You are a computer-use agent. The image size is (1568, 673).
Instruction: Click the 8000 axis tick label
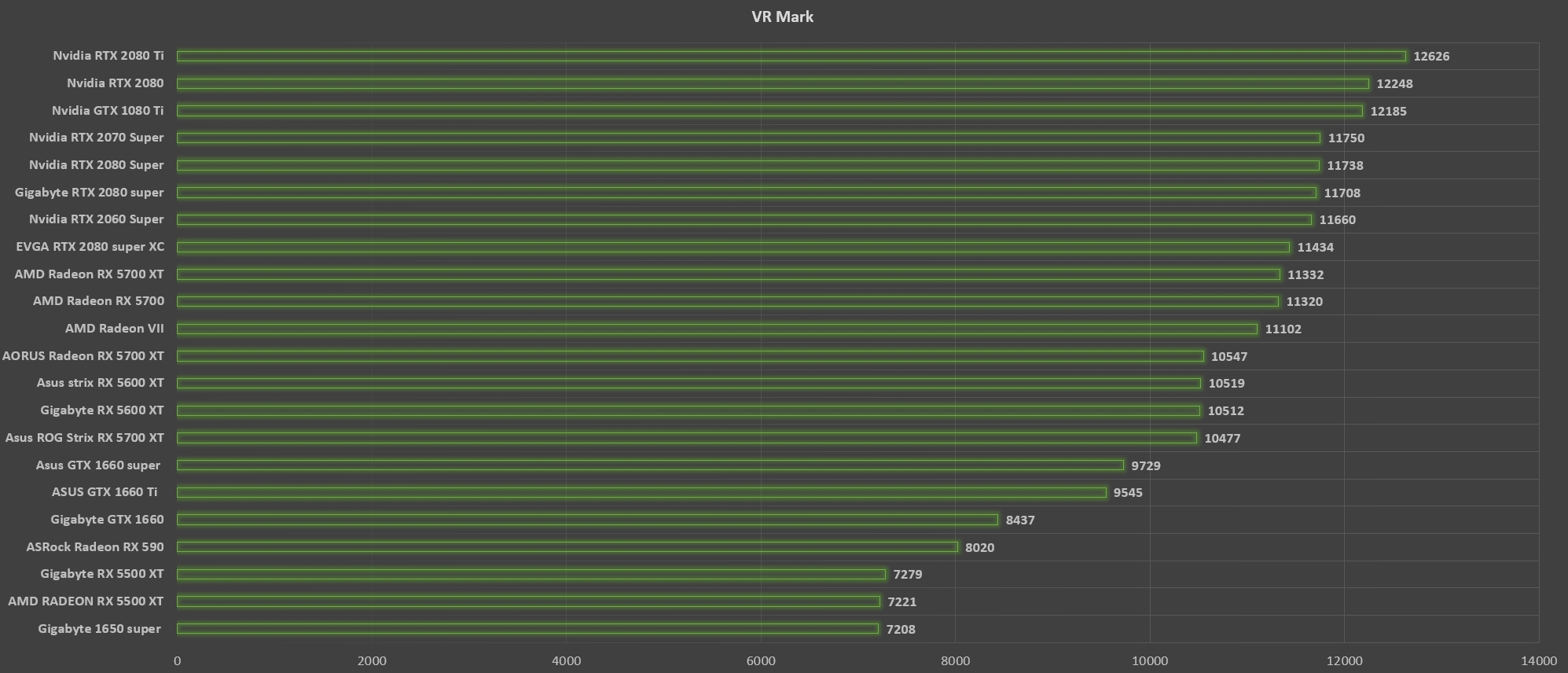click(x=956, y=661)
